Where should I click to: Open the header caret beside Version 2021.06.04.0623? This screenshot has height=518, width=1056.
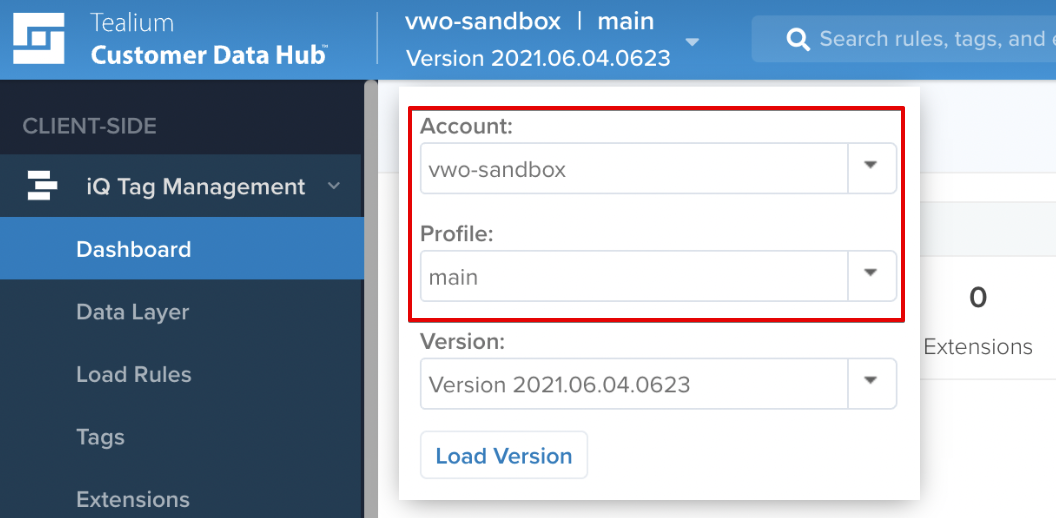coord(692,42)
